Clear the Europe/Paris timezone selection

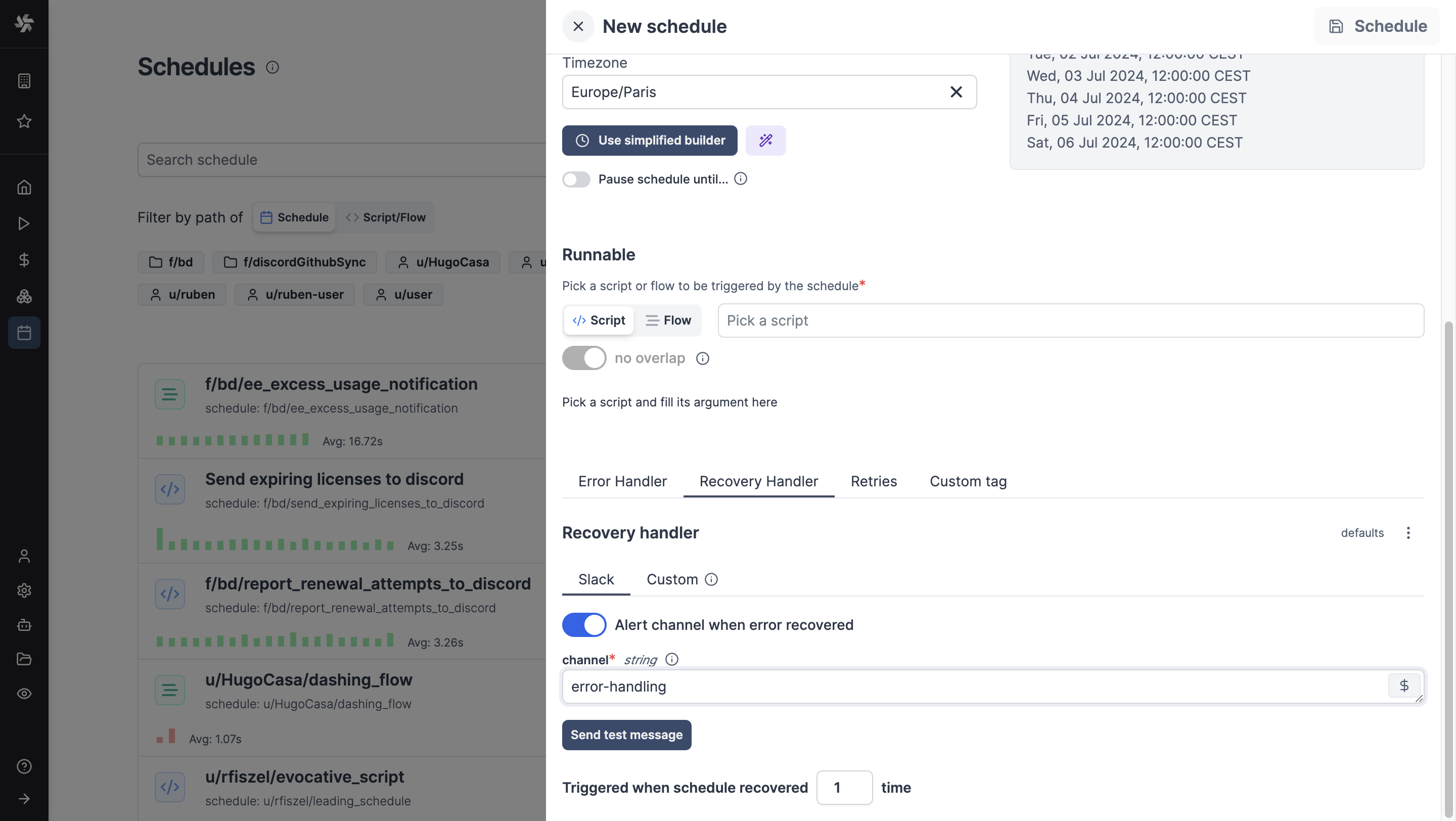tap(956, 92)
